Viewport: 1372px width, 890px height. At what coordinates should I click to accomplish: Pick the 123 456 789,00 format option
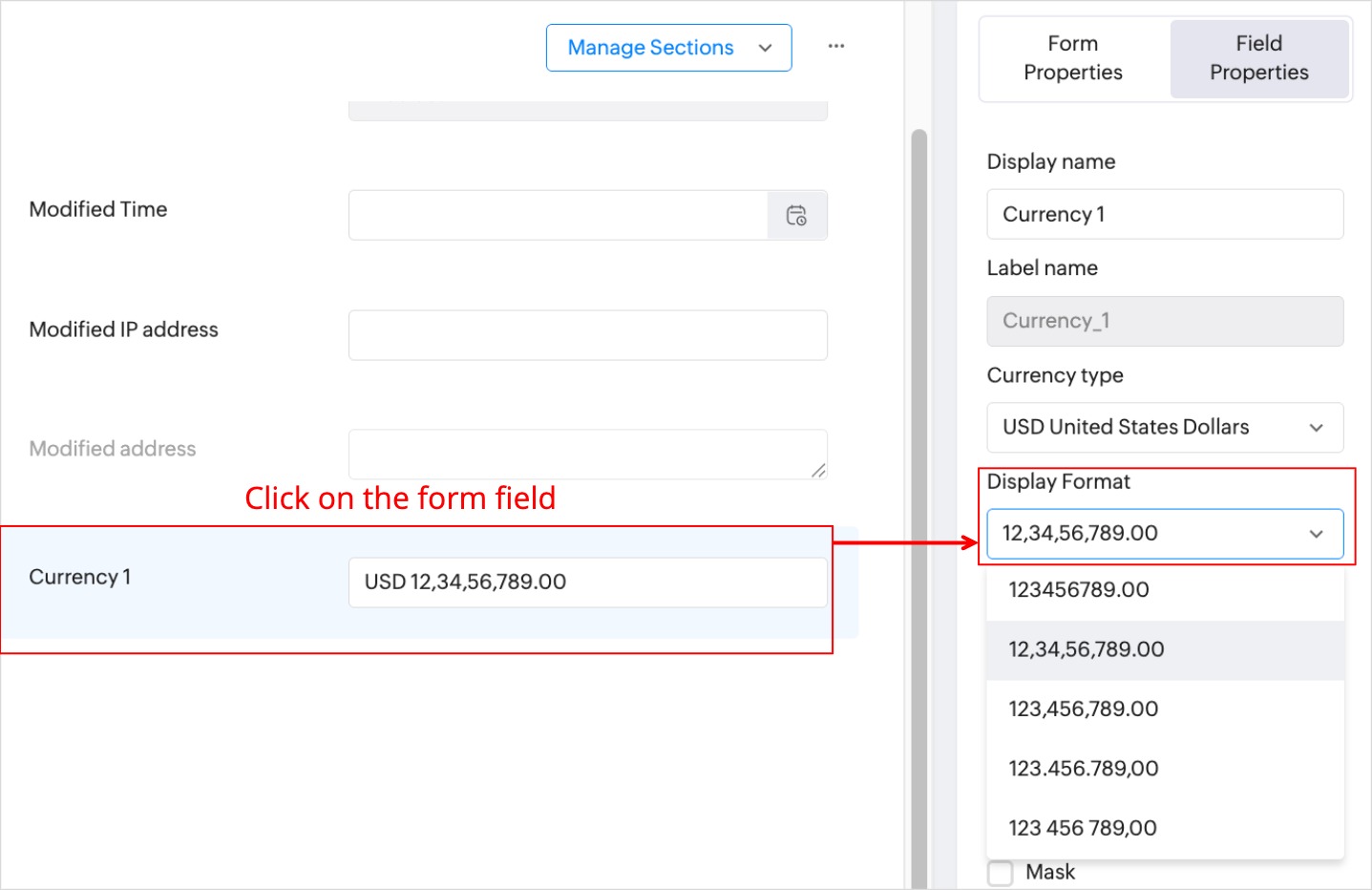point(1083,828)
